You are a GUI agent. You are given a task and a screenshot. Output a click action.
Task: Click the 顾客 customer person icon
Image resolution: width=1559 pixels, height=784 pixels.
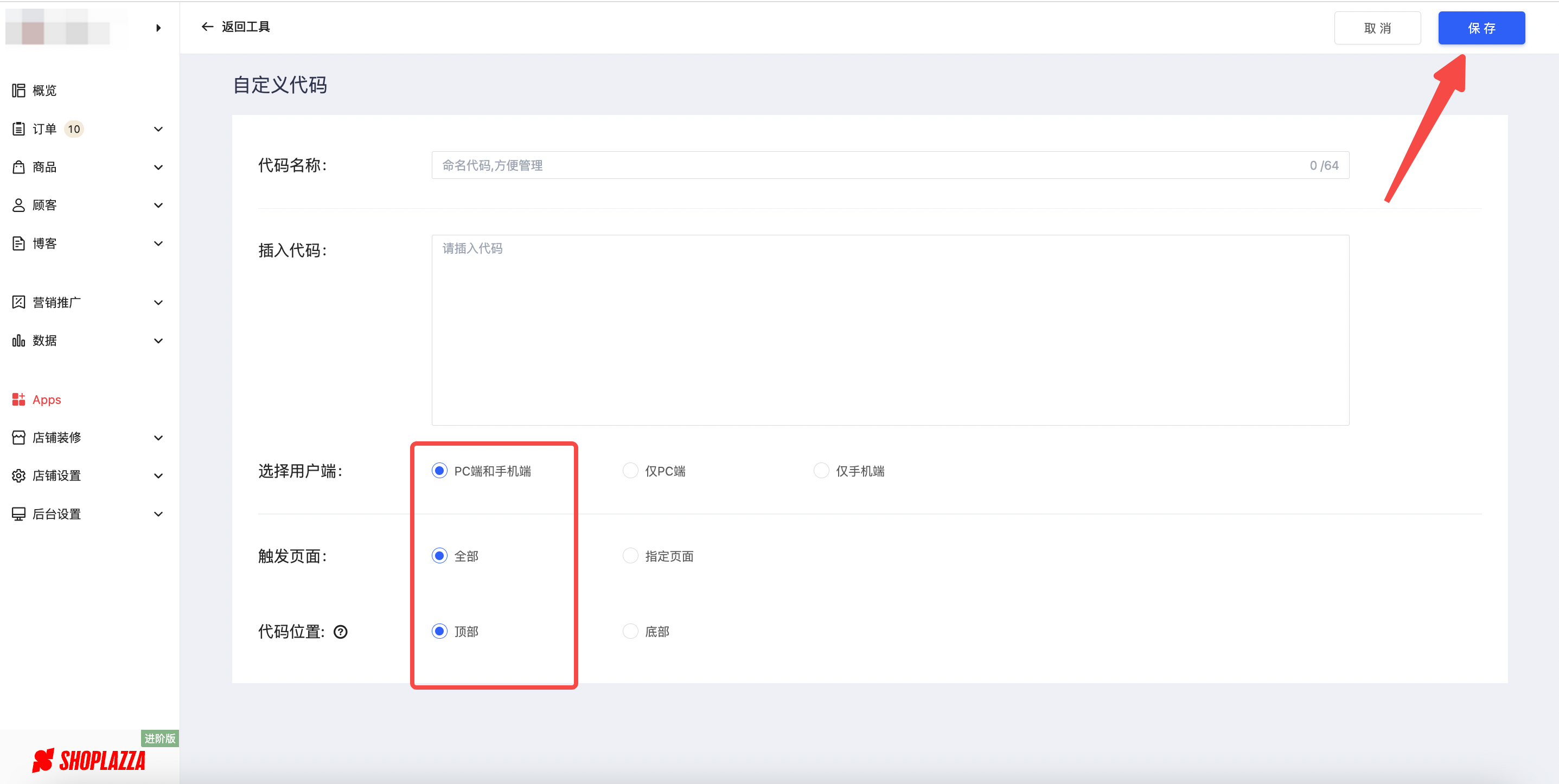point(19,205)
